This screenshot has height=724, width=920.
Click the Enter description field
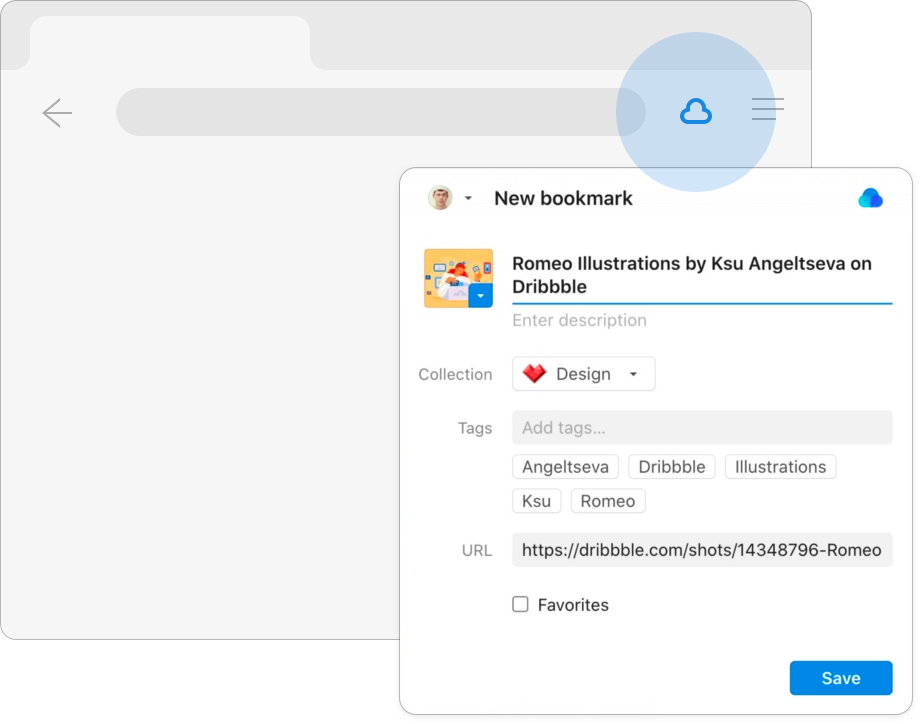pos(702,320)
